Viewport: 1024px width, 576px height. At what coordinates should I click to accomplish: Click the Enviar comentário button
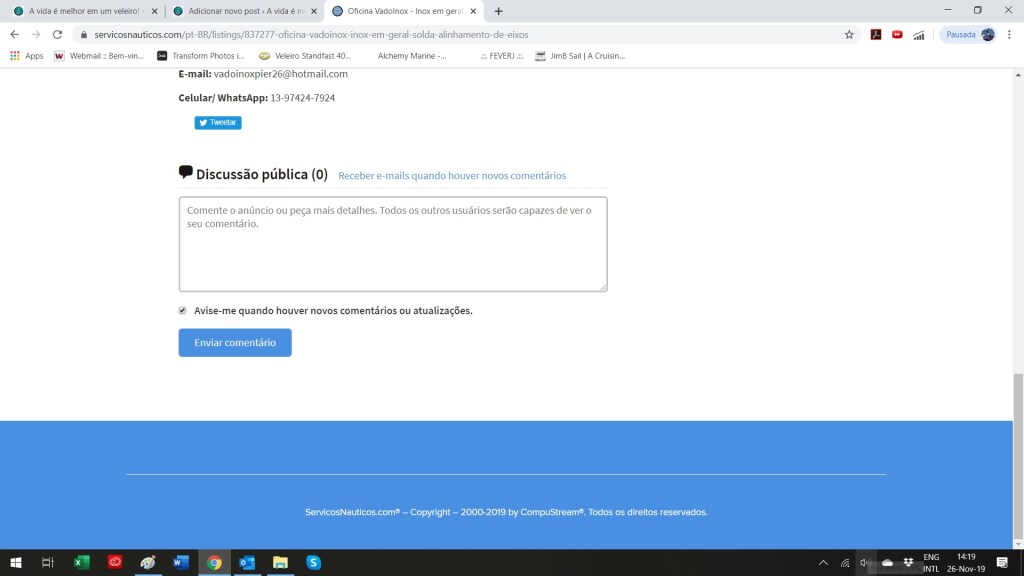point(235,343)
